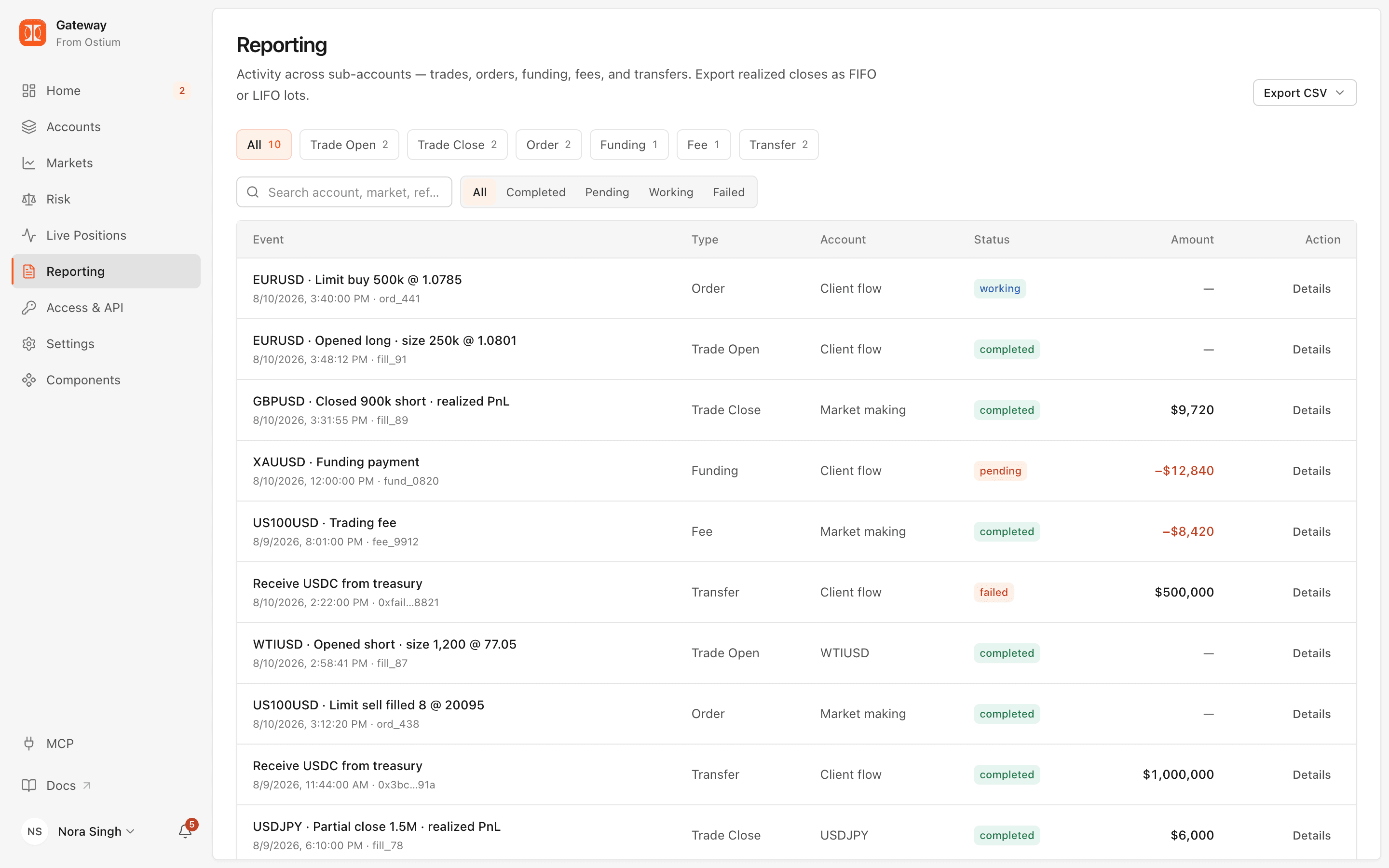Expand the Nora Singh account menu
The width and height of the screenshot is (1389, 868).
click(x=96, y=831)
